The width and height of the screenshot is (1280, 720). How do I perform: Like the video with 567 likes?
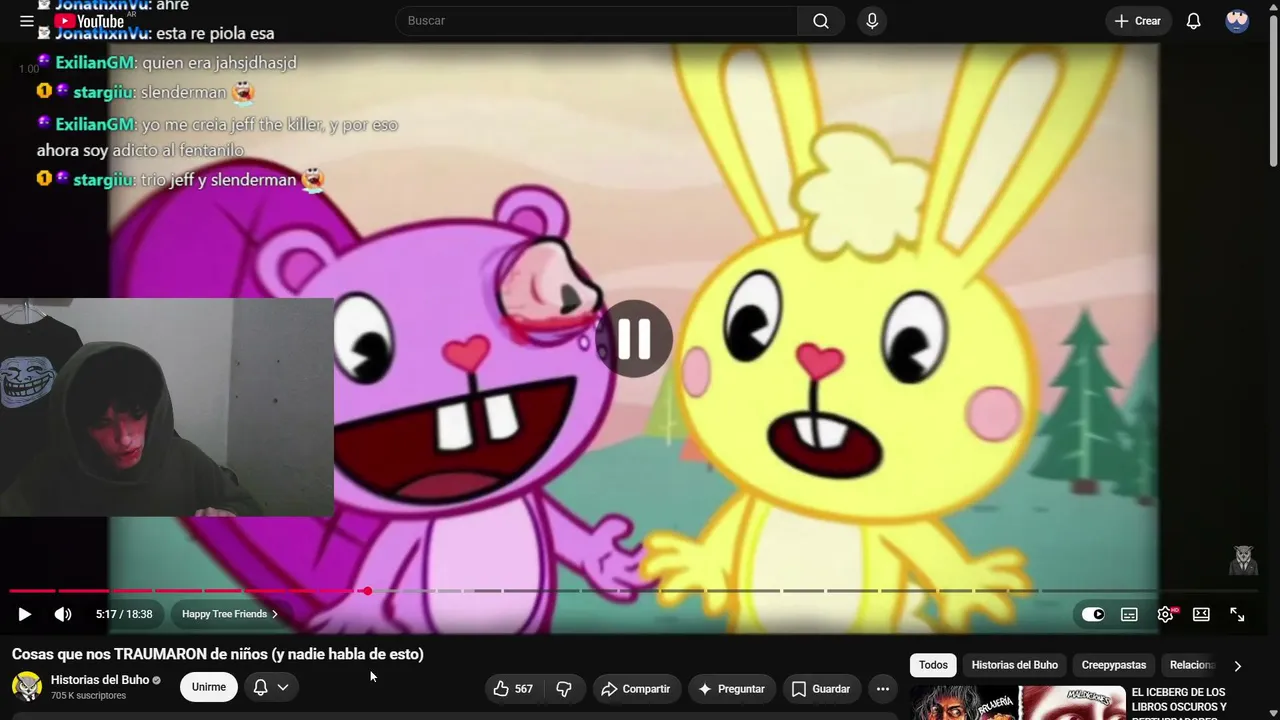coord(513,688)
